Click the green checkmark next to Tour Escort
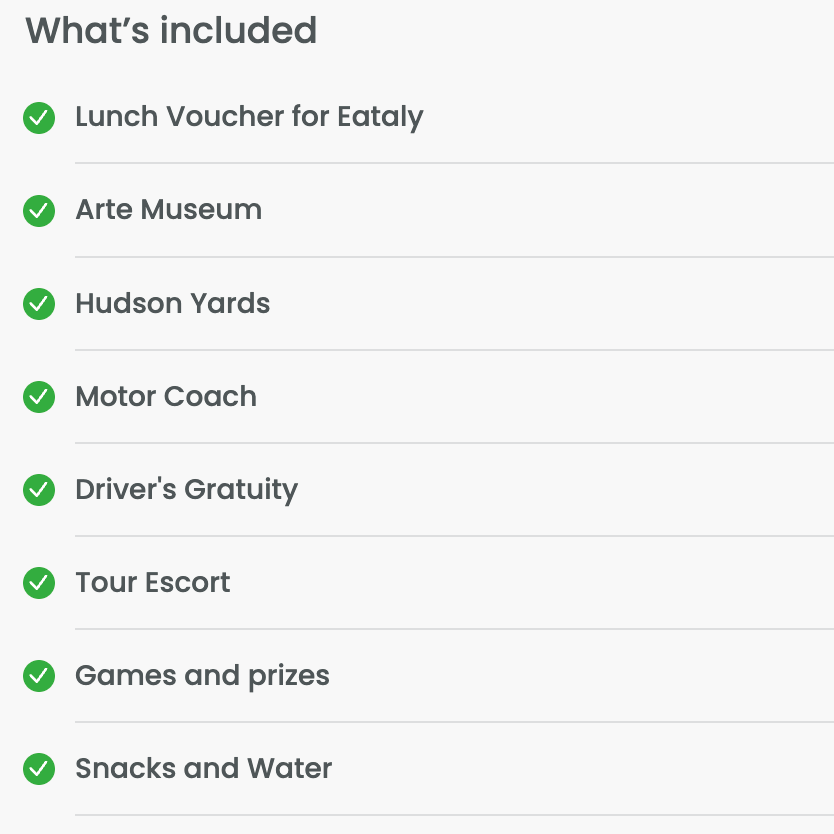The height and width of the screenshot is (834, 834). point(39,583)
